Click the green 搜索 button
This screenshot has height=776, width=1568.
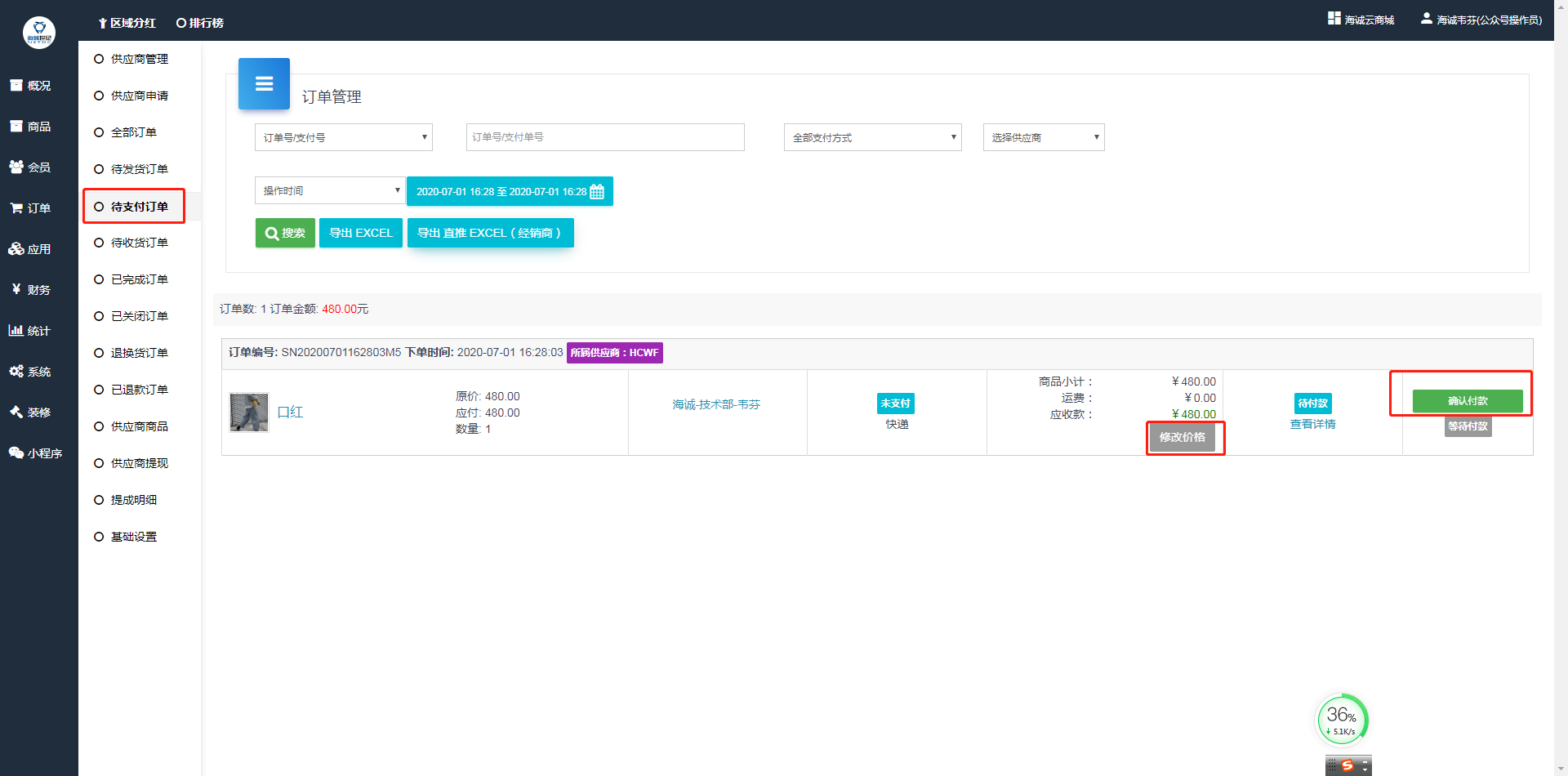tap(285, 233)
